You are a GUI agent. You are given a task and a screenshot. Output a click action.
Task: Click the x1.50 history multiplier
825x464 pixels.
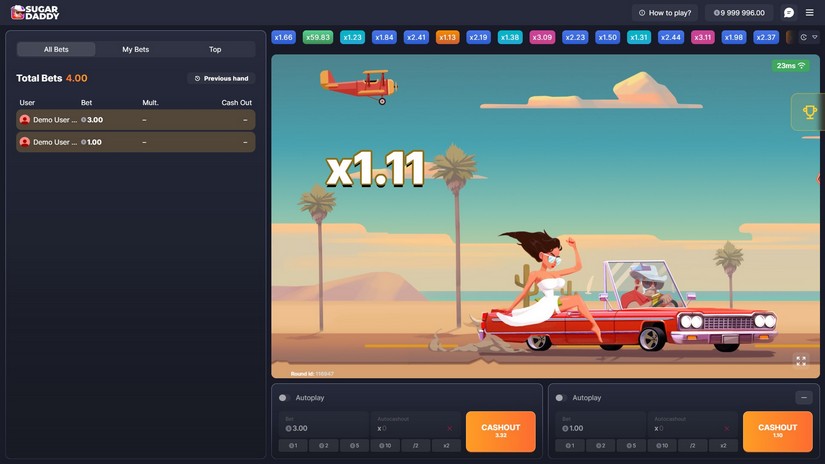click(x=607, y=37)
